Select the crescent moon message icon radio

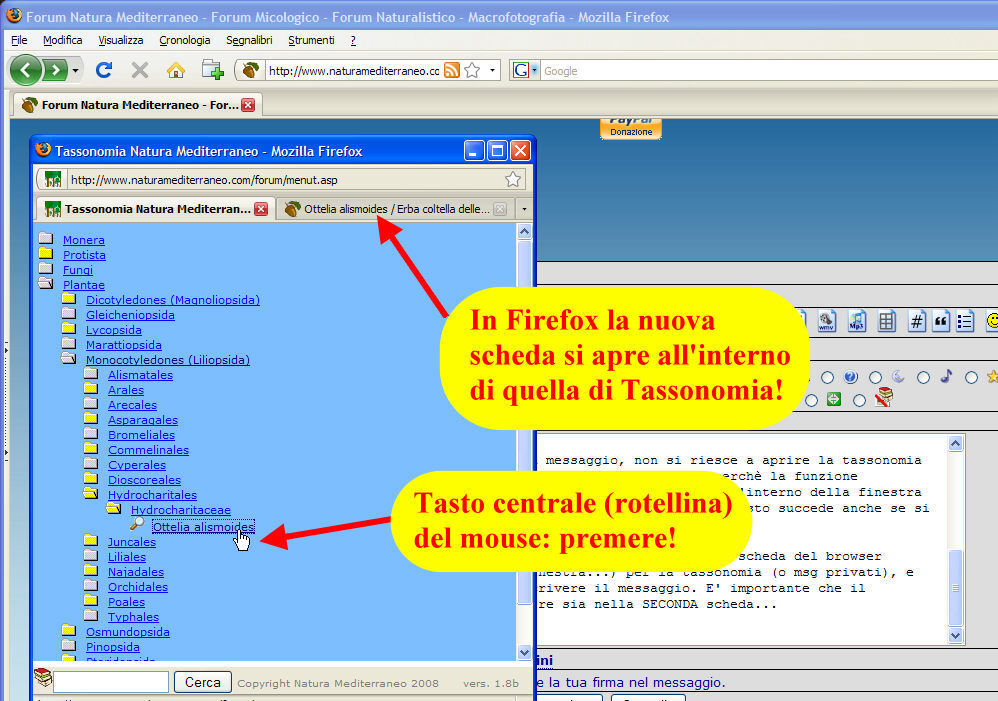tap(876, 378)
